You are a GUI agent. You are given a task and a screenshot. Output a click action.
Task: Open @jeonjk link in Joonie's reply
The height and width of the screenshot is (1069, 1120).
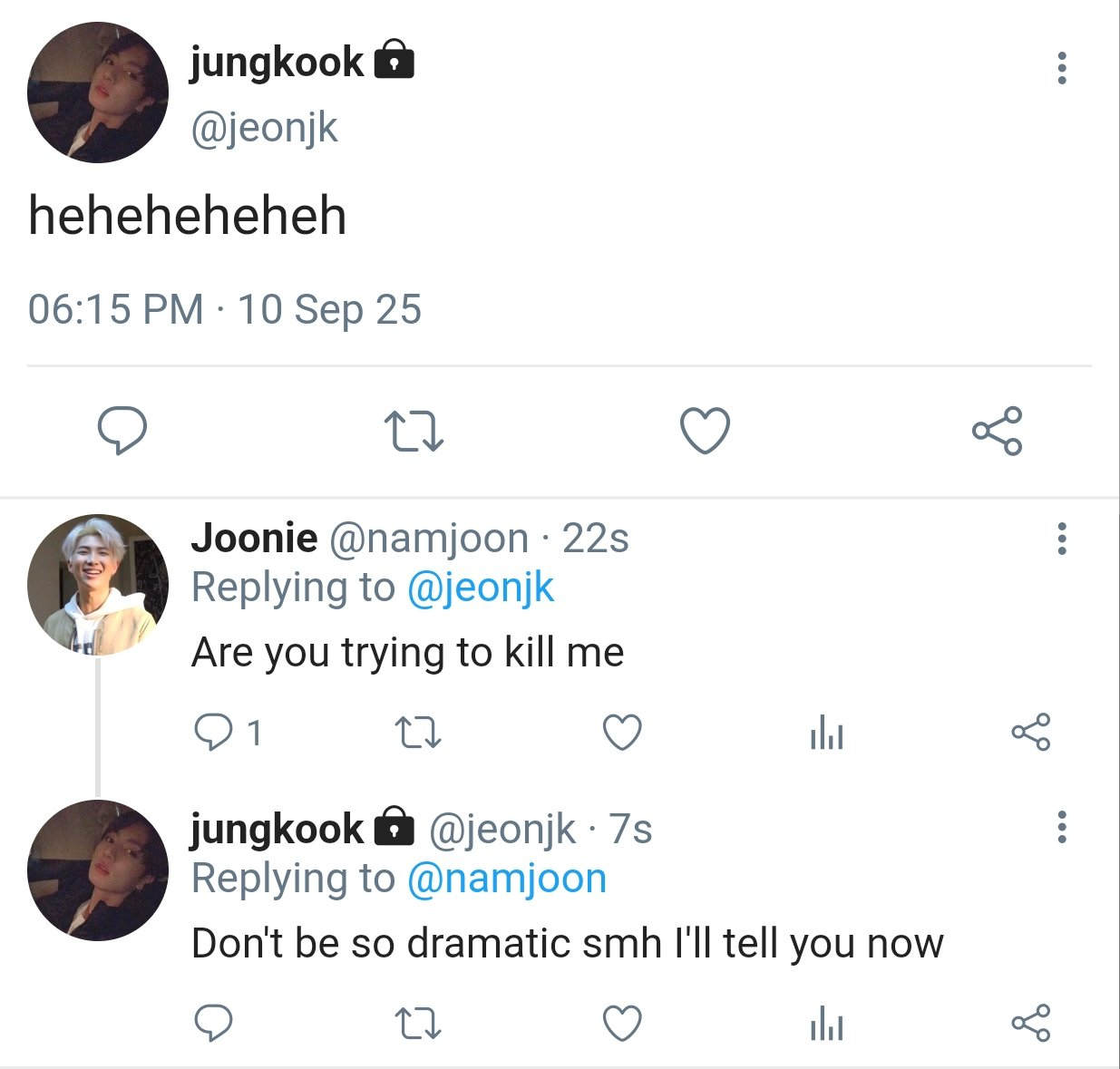[x=480, y=588]
